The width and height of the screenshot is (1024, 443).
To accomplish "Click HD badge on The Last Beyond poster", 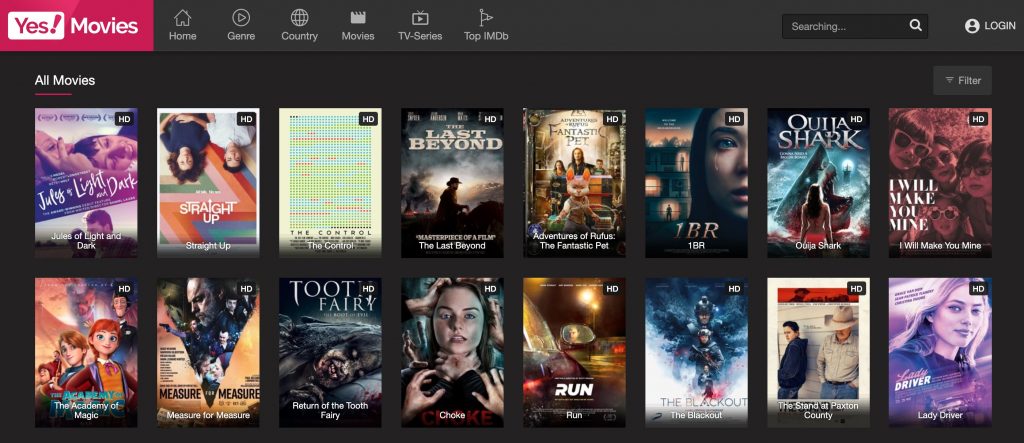I will (490, 119).
